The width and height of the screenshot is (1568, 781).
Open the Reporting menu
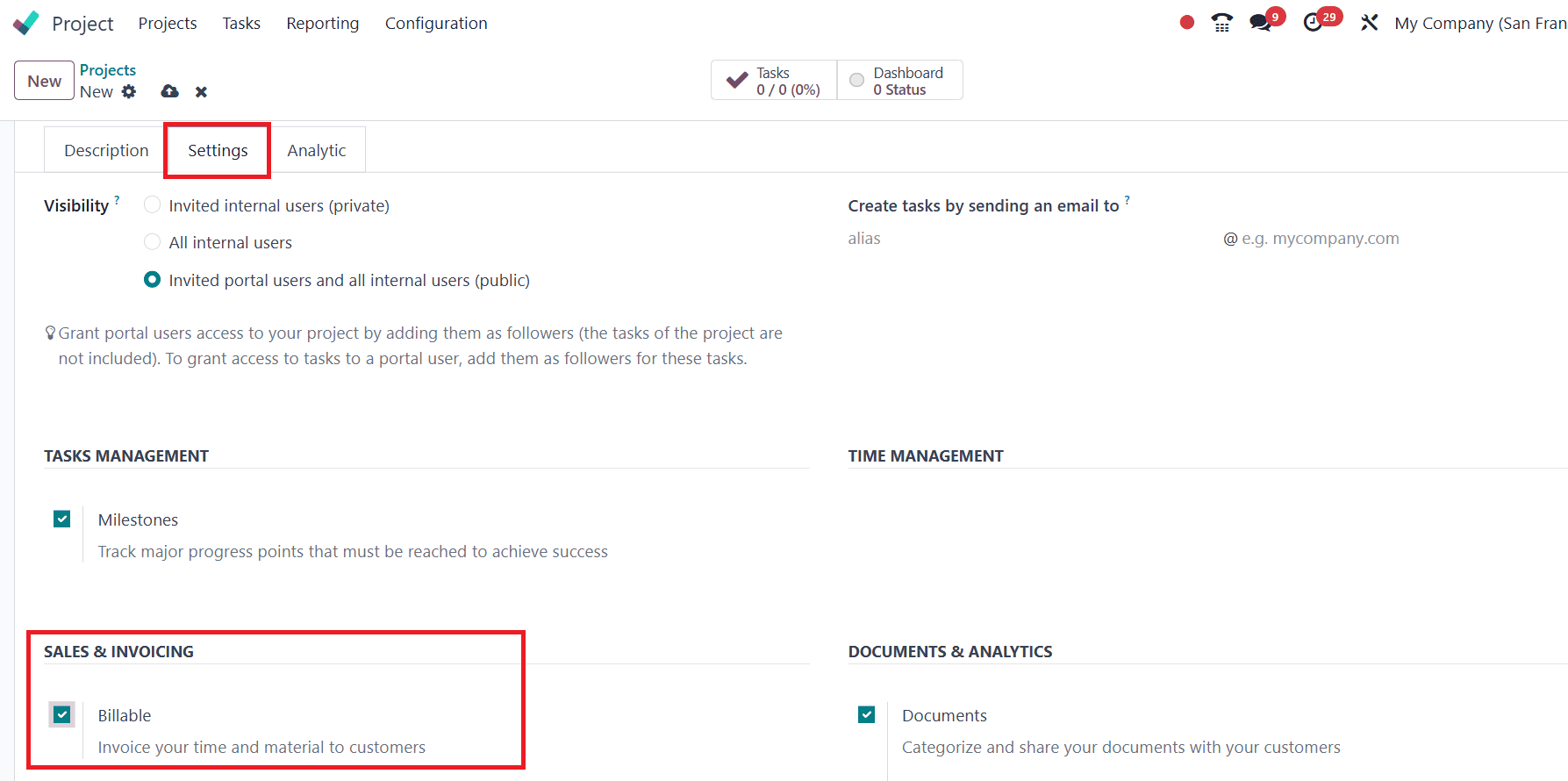click(x=323, y=23)
